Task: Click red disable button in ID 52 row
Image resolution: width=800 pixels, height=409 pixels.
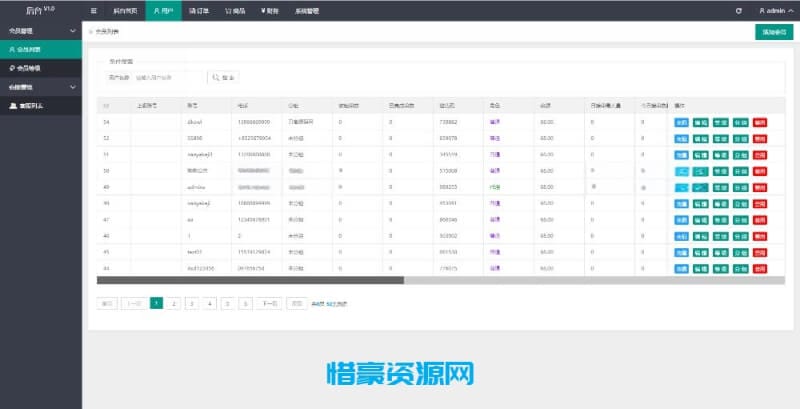Action: coord(760,139)
